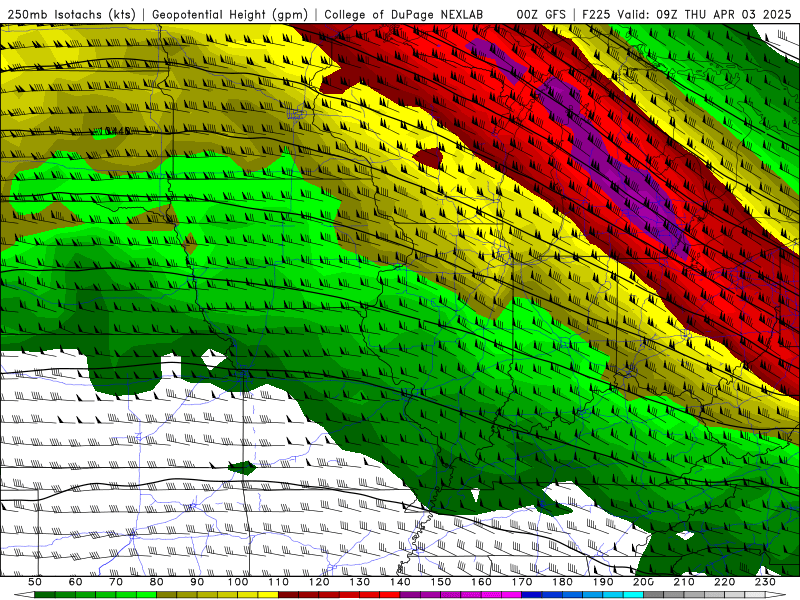Click the cyan colorbar swatch before 200
The width and height of the screenshot is (800, 600).
634,595
